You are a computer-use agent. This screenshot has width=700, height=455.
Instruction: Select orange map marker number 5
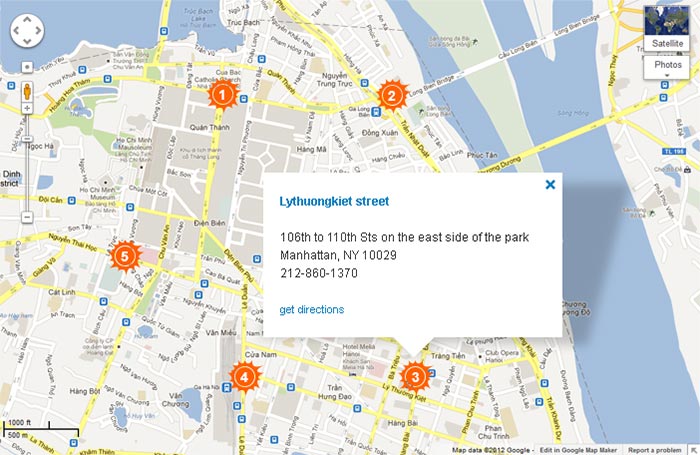[x=125, y=256]
